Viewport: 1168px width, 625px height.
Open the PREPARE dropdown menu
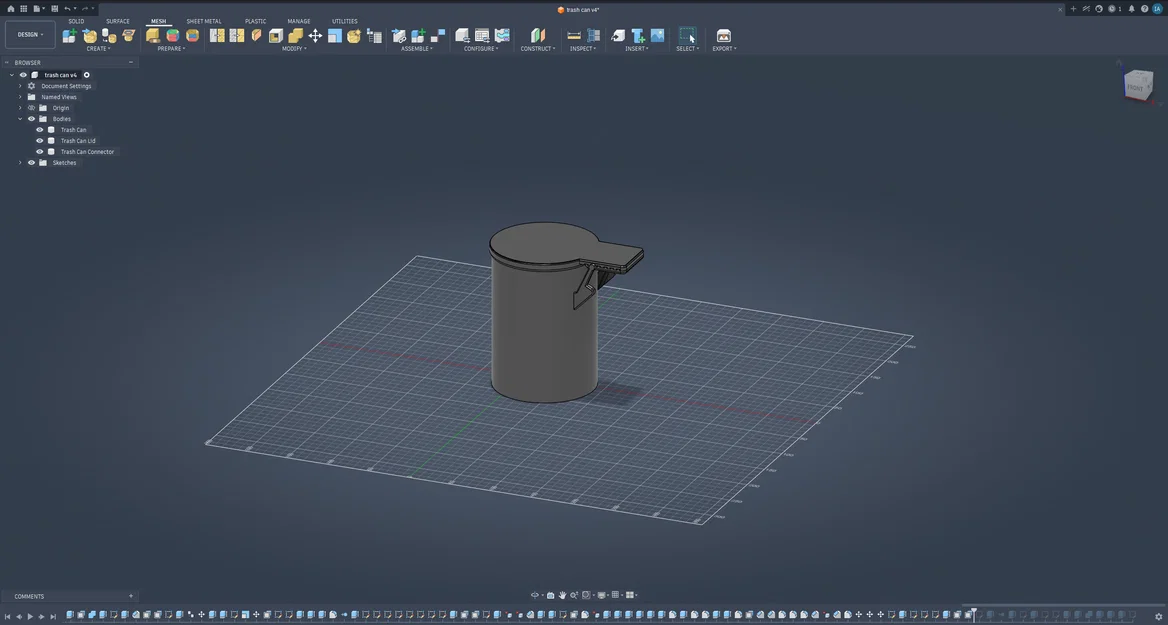171,49
